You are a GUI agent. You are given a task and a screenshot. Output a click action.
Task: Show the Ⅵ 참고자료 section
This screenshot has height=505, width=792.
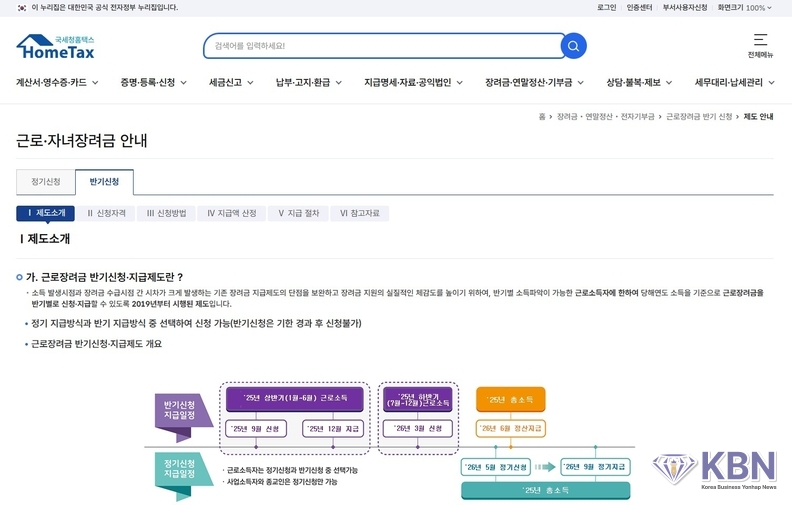click(x=359, y=213)
